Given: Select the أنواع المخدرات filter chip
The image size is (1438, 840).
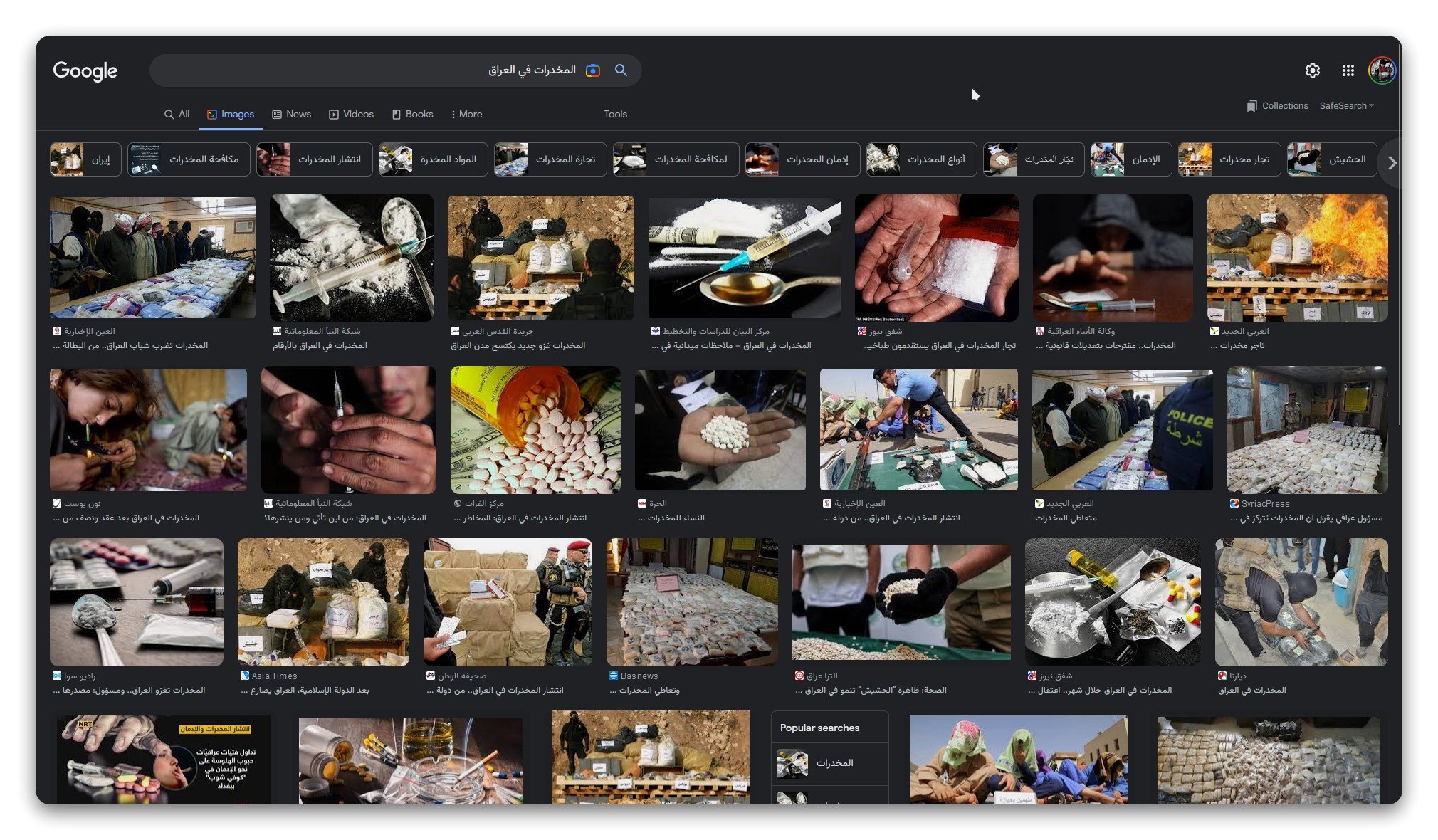Looking at the screenshot, I should pos(922,159).
